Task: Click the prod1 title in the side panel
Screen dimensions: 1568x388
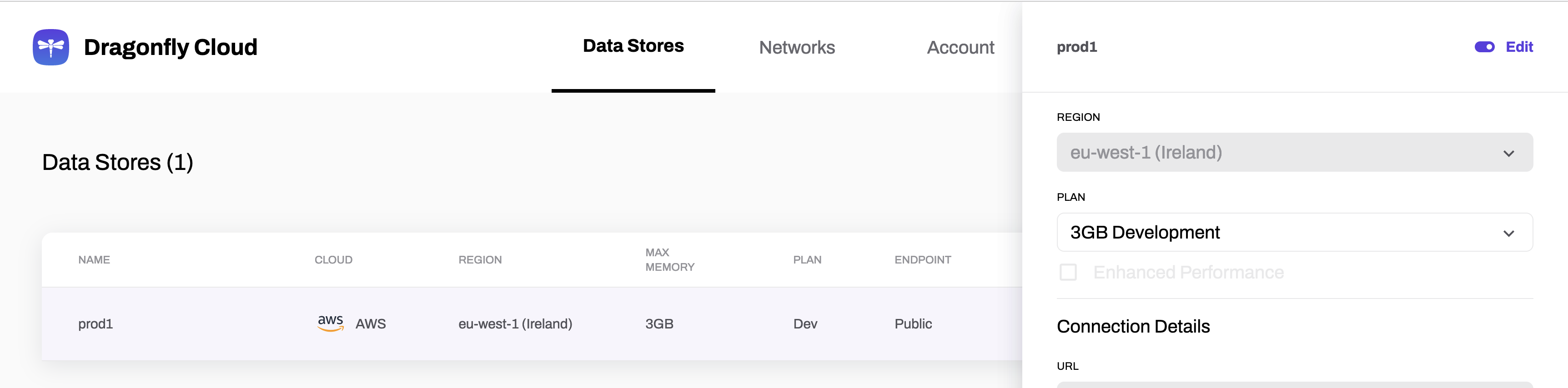Action: [x=1077, y=47]
